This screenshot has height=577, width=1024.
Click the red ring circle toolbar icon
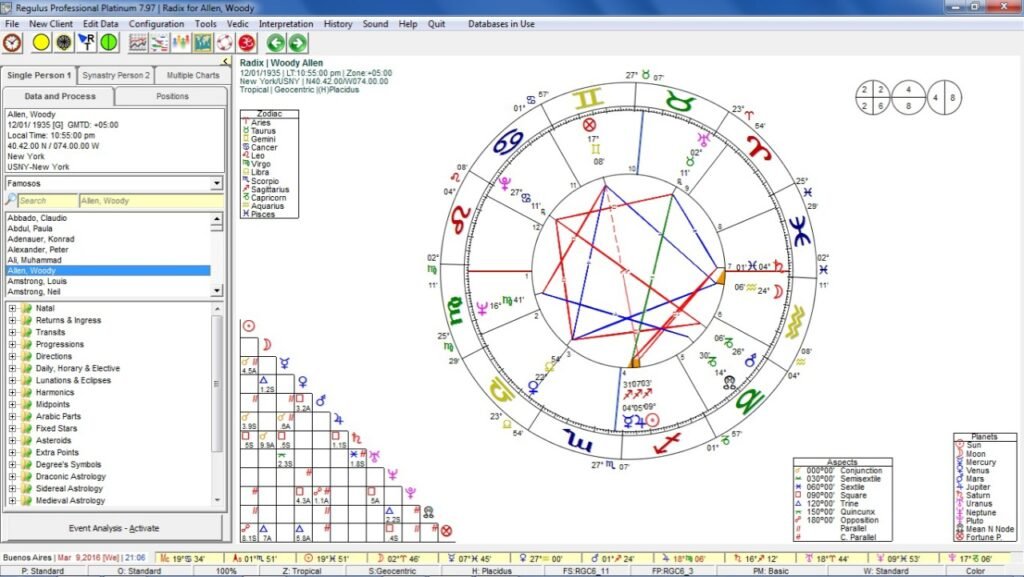click(x=224, y=43)
